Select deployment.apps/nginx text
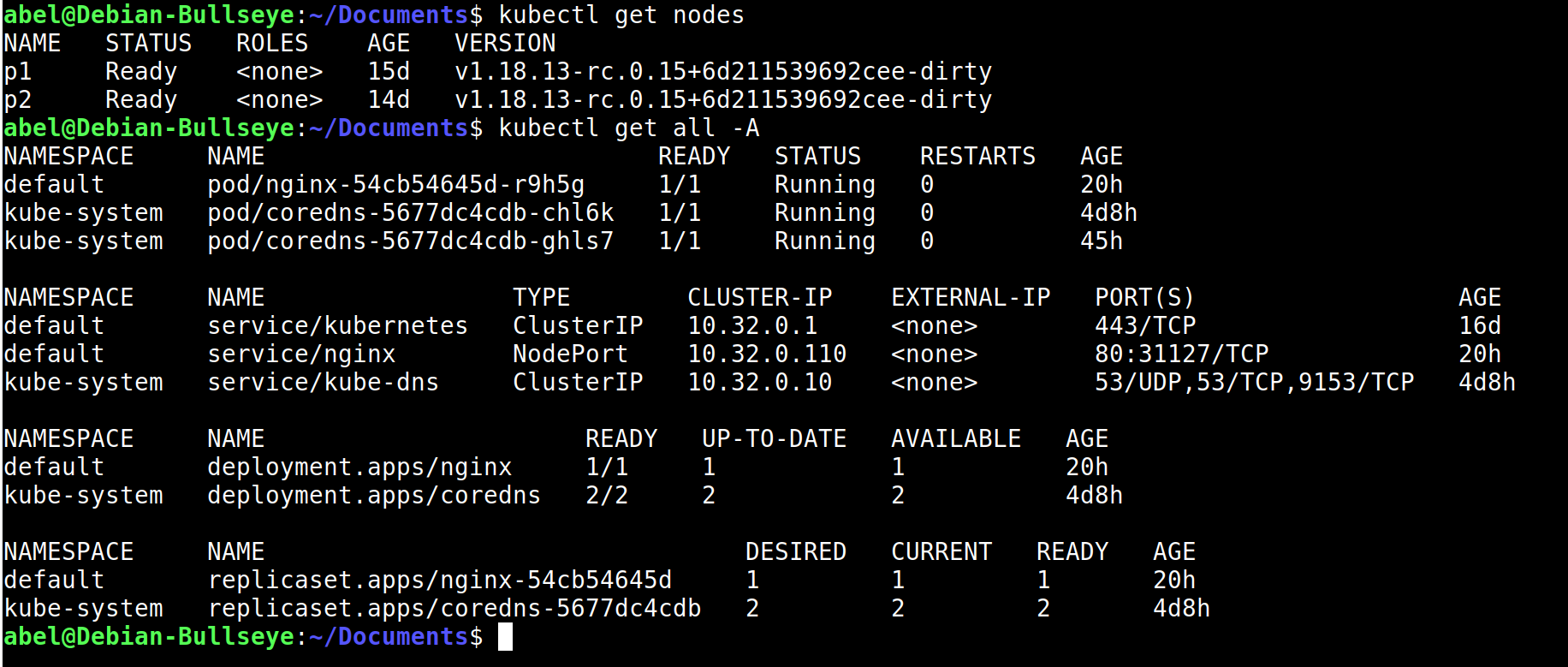This screenshot has height=667, width=1568. pyautogui.click(x=359, y=467)
